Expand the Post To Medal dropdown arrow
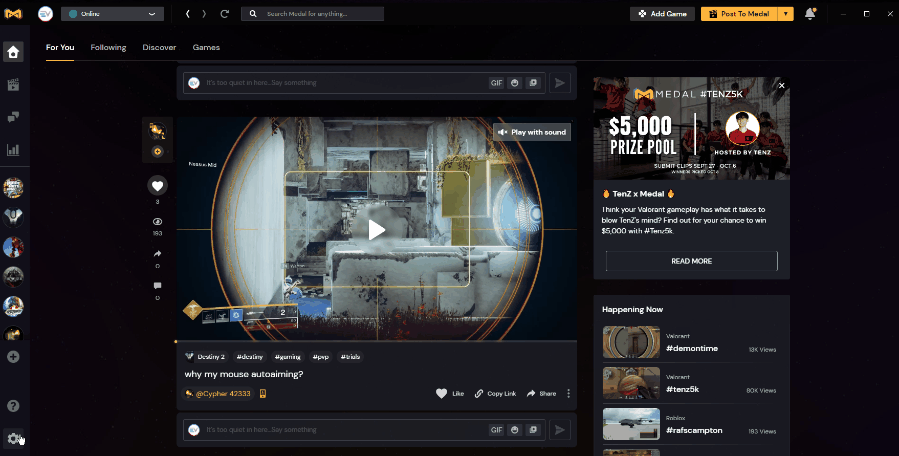 coord(785,14)
